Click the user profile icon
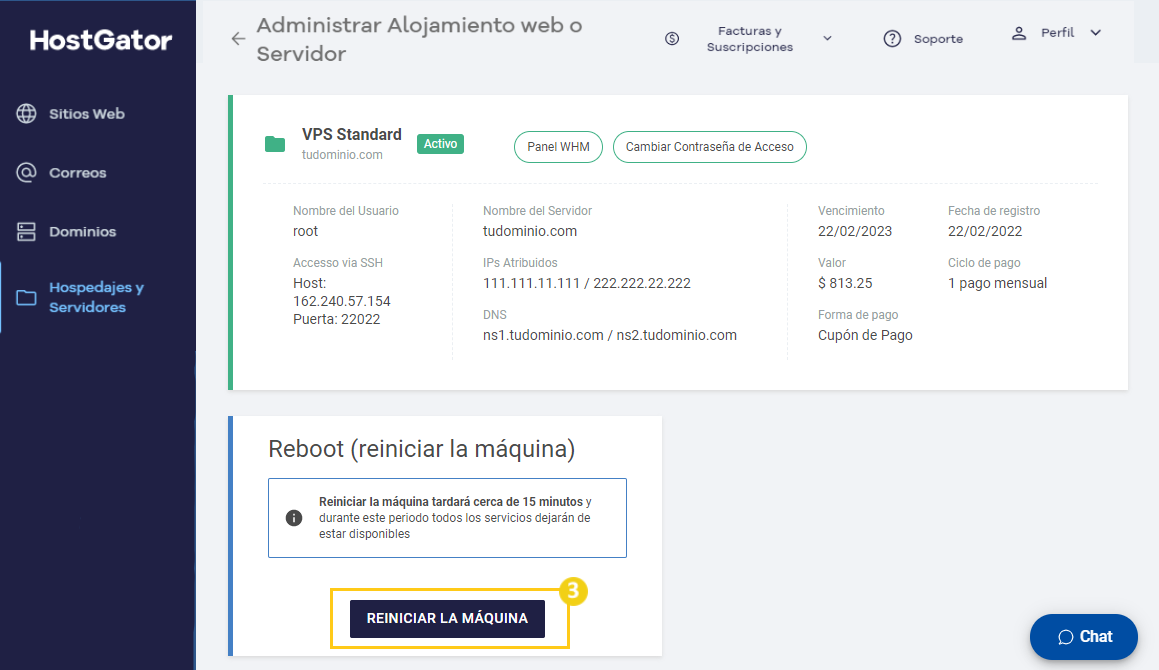Screen dimensions: 1159x670 (1019, 33)
